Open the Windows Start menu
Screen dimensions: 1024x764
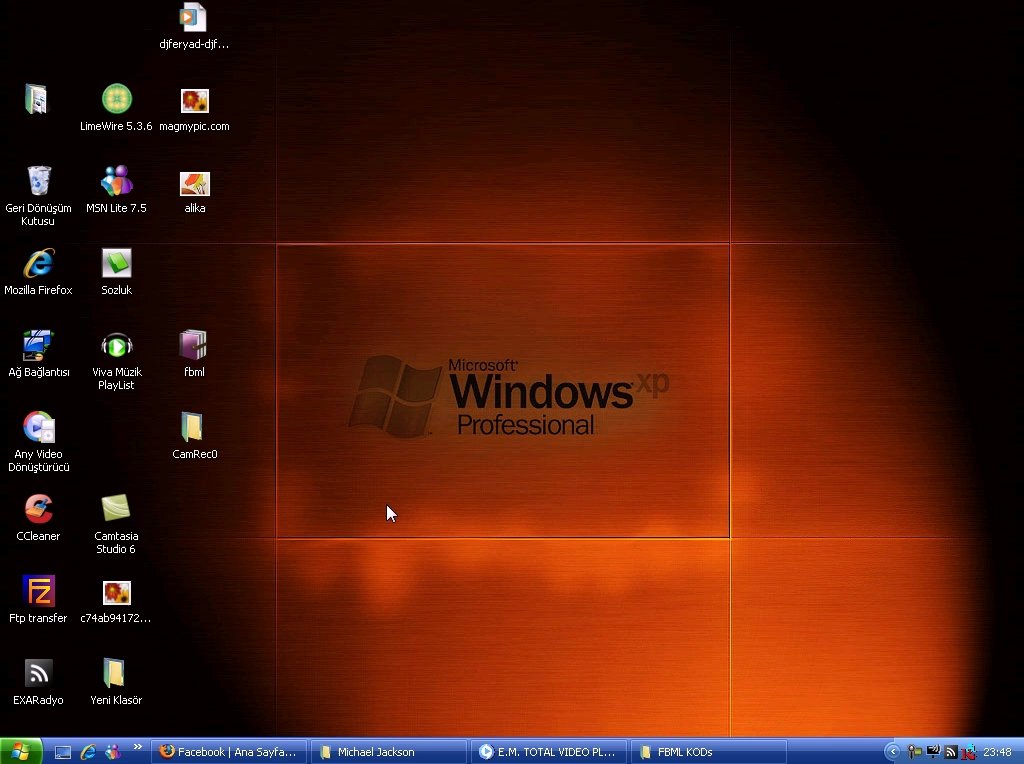click(21, 751)
